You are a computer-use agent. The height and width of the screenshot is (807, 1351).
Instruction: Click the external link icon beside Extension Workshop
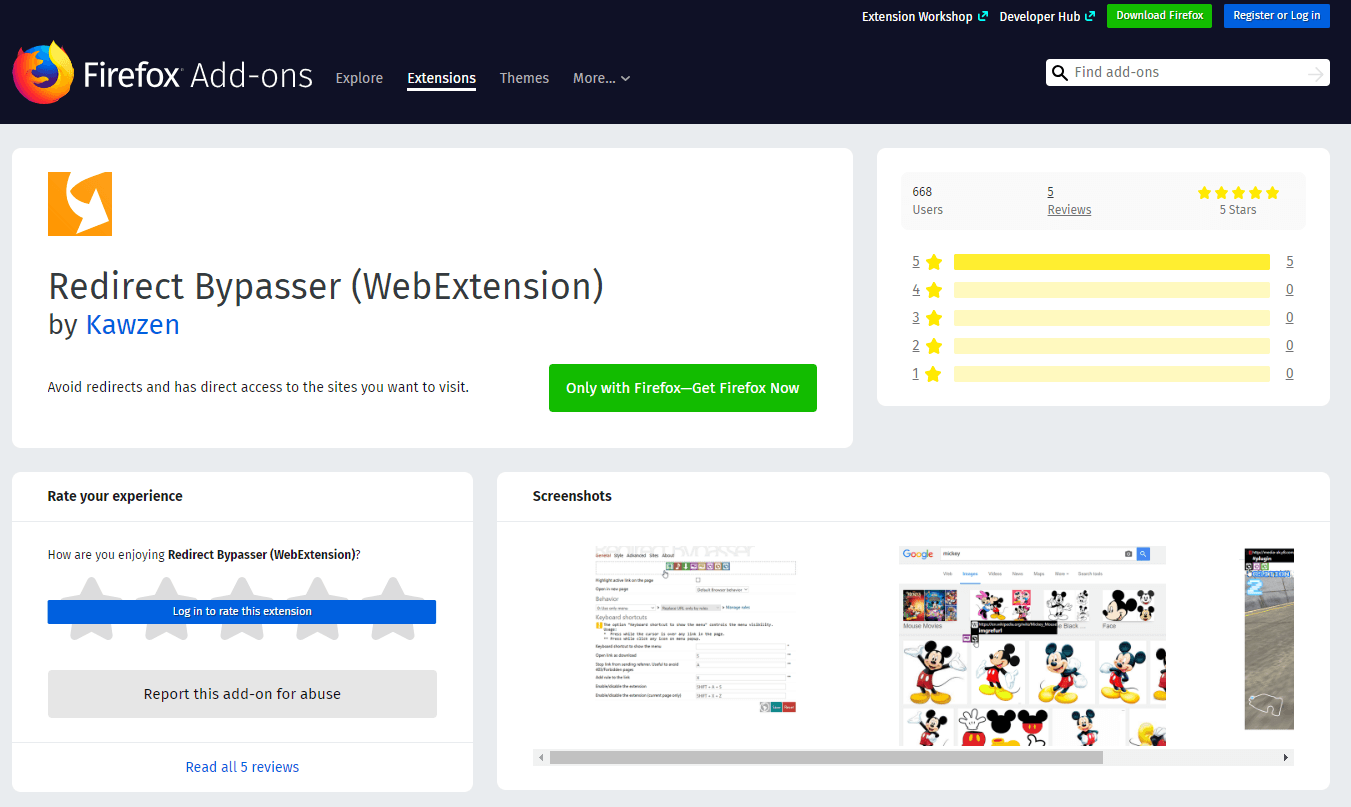(x=983, y=16)
